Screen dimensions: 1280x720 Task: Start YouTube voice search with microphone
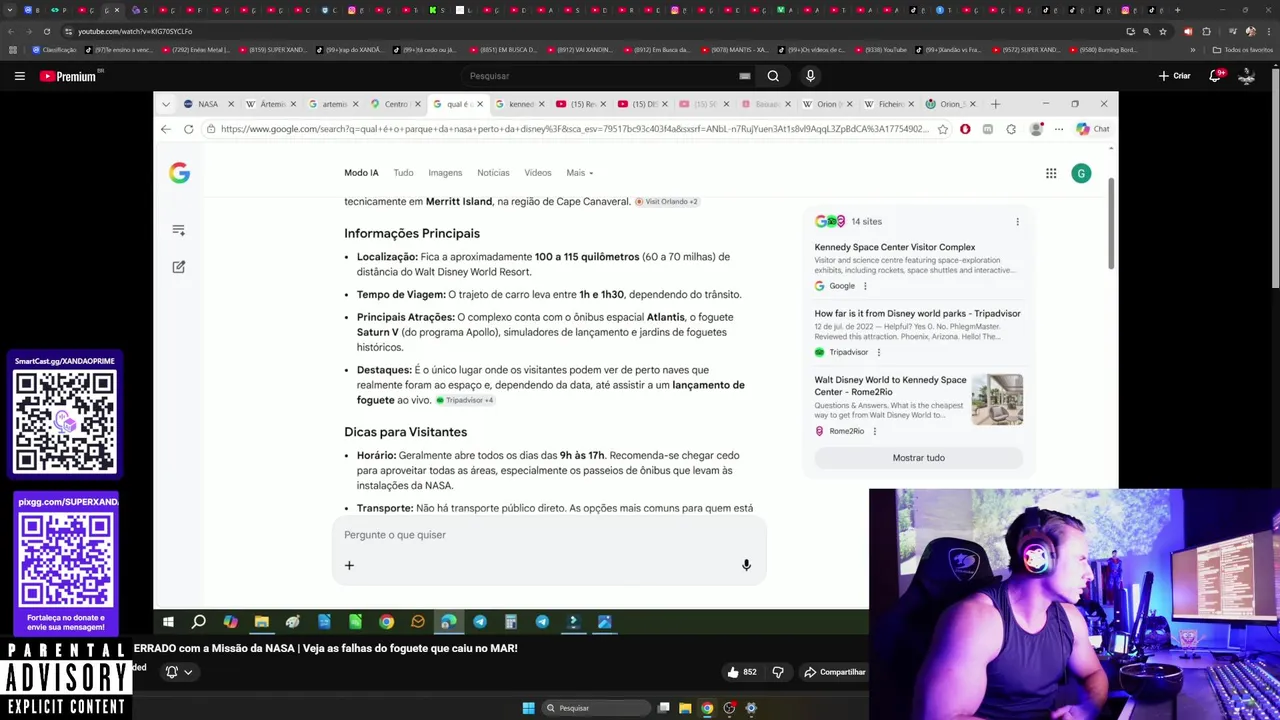coord(810,76)
